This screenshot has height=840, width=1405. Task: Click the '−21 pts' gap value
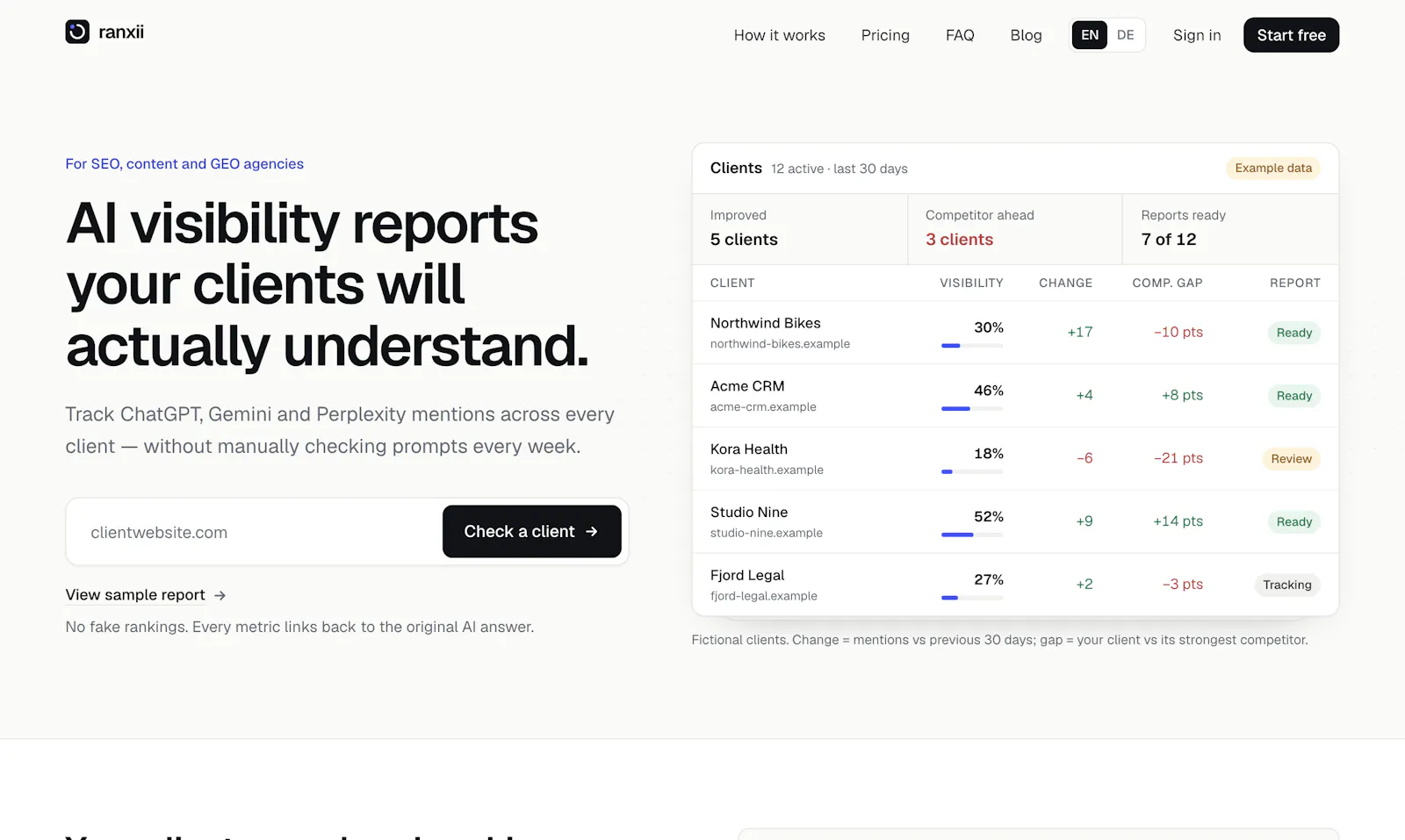tap(1178, 458)
